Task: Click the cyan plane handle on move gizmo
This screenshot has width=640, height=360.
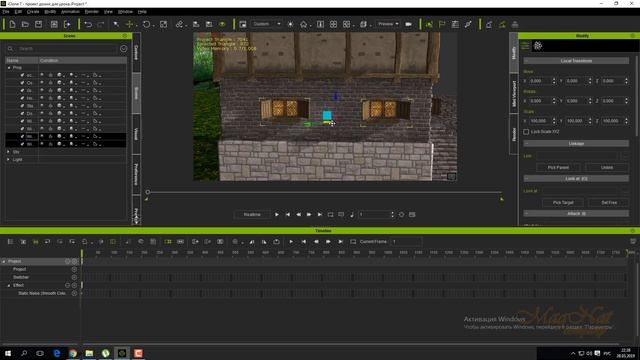Action: [327, 115]
